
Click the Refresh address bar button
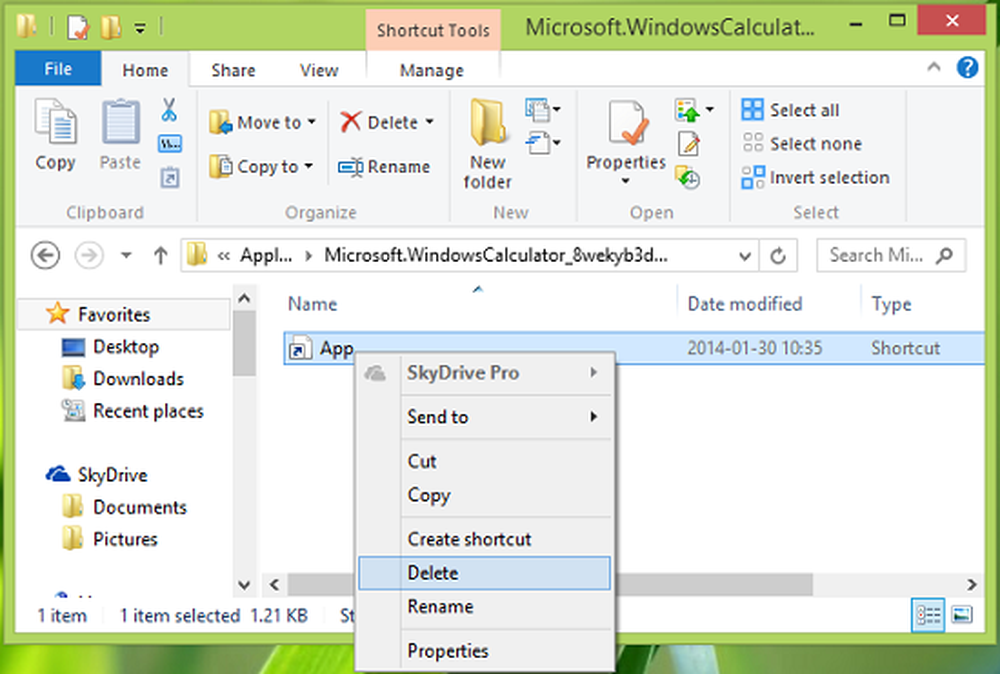tap(777, 256)
